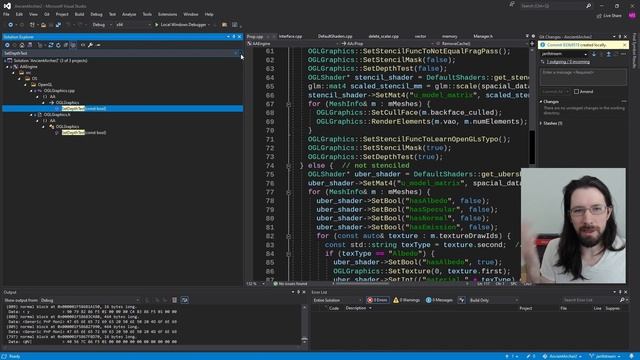Screen dimensions: 640x360
Task: Click the Output panel vertical scrollbar
Action: tap(304, 324)
